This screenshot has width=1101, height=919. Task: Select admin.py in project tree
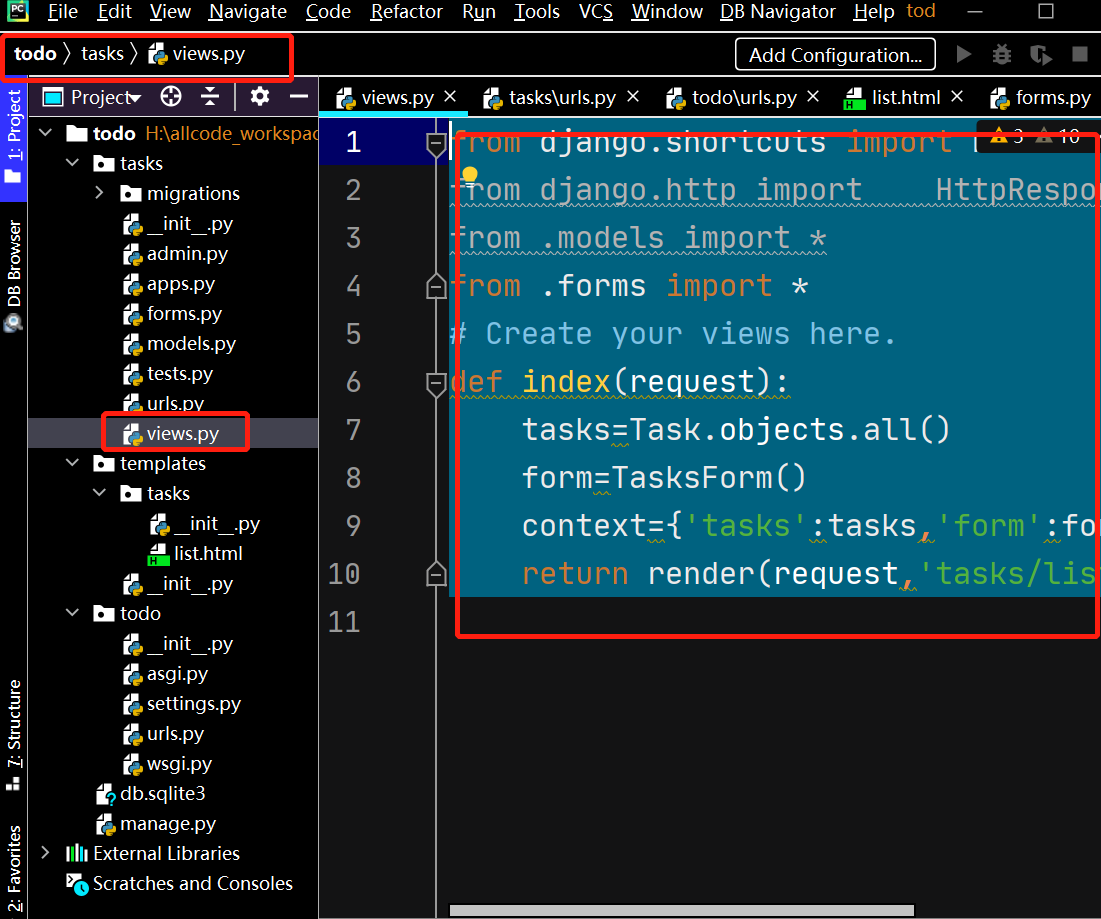pyautogui.click(x=176, y=253)
